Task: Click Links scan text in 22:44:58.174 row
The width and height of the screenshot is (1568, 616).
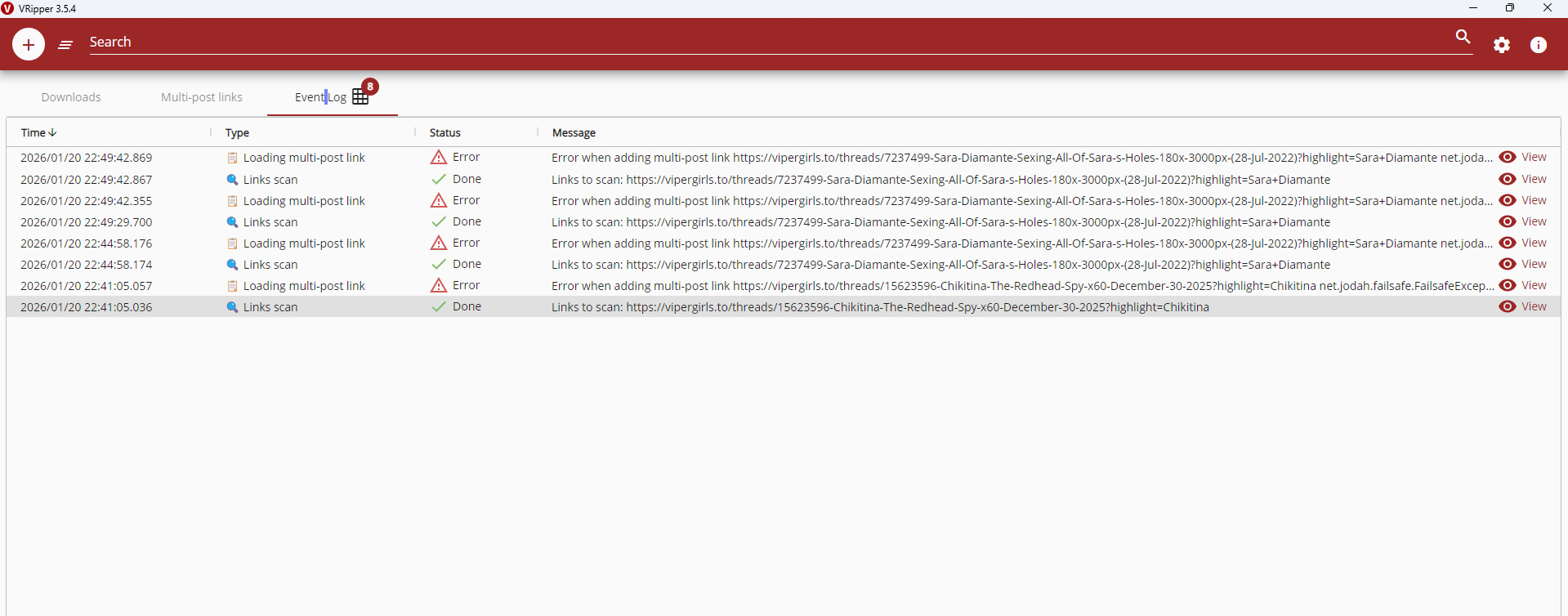Action: point(270,265)
